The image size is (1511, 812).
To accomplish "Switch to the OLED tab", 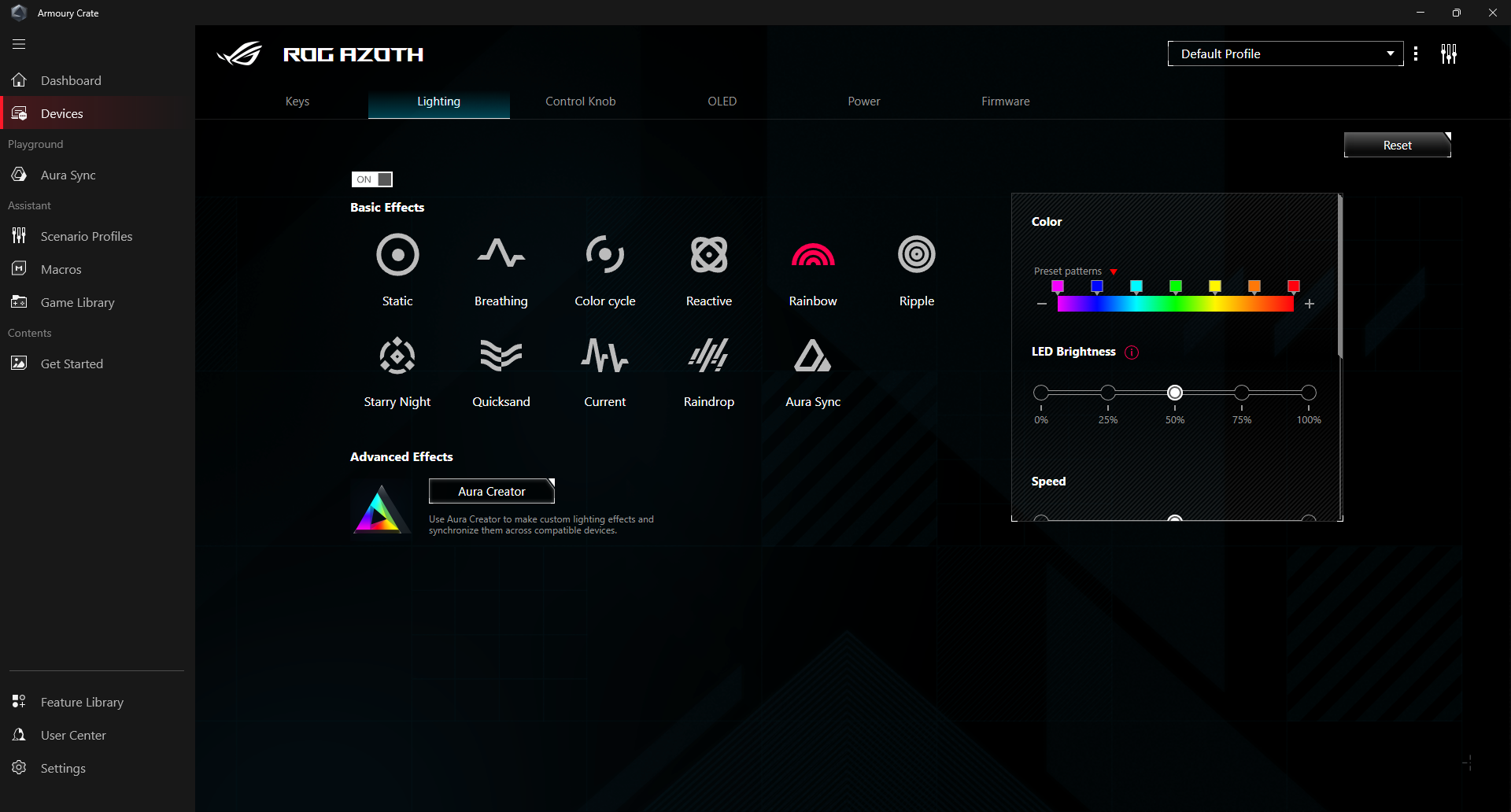I will coord(722,101).
